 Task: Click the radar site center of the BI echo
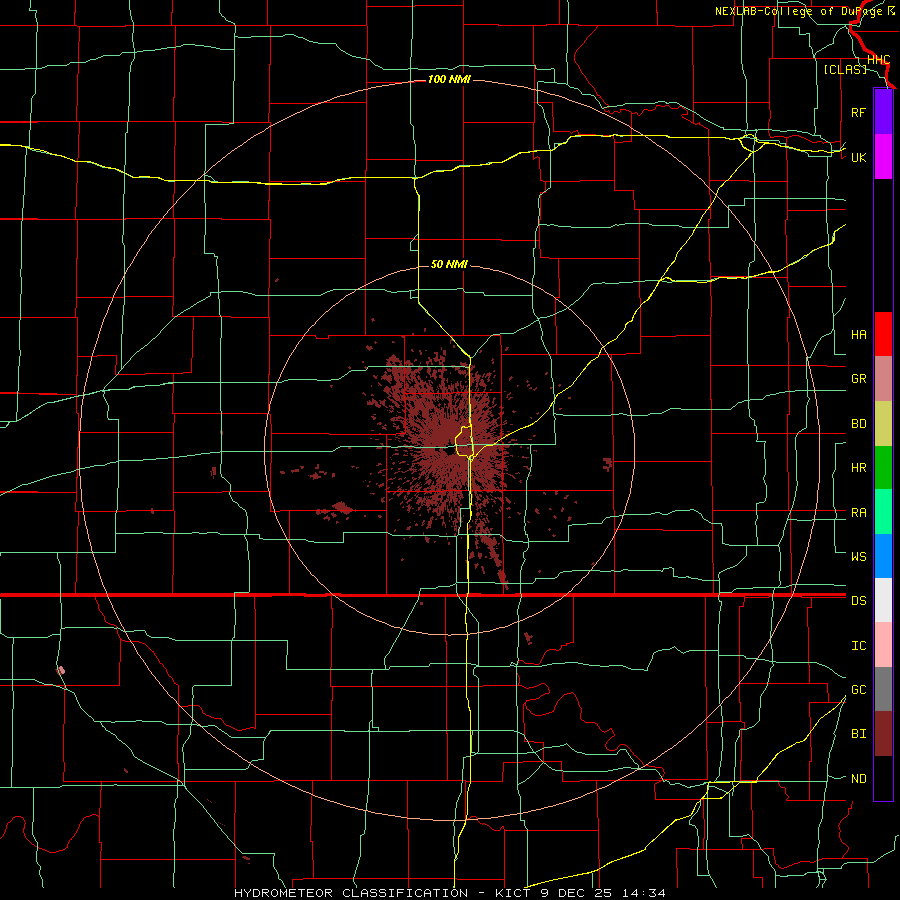[449, 451]
